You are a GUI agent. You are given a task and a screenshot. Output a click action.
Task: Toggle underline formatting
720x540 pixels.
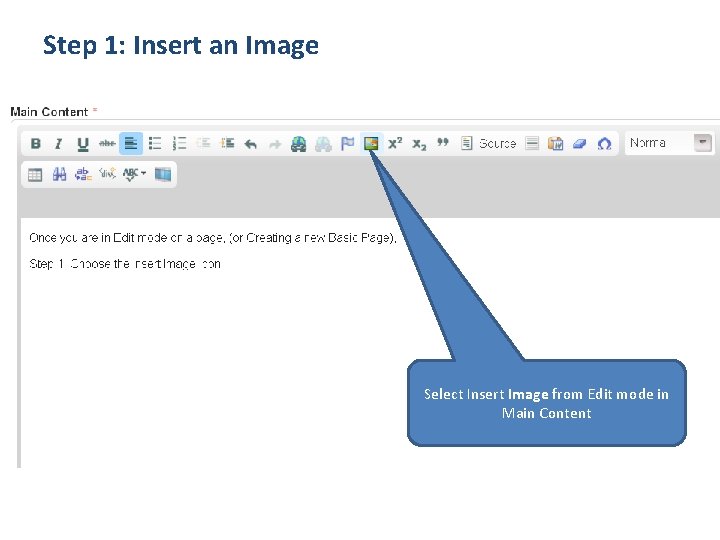coord(83,144)
